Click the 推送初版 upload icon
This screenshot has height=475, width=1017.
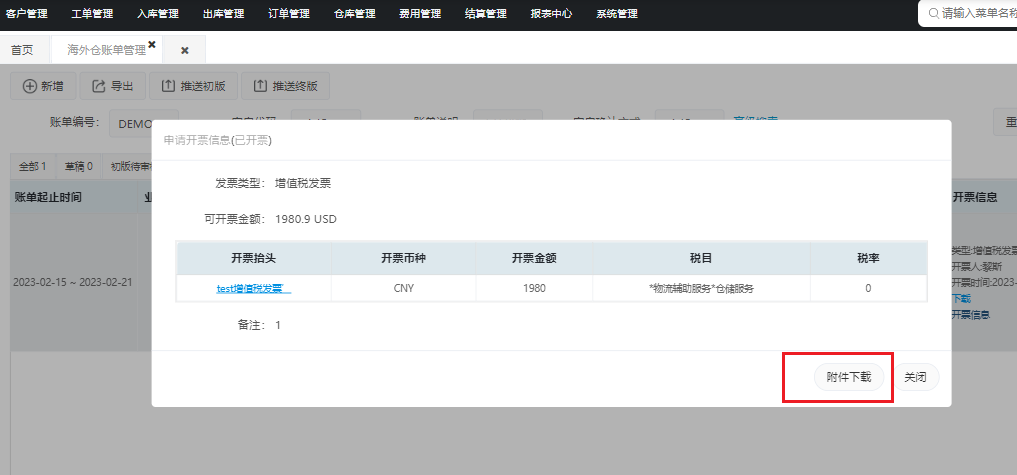click(168, 86)
